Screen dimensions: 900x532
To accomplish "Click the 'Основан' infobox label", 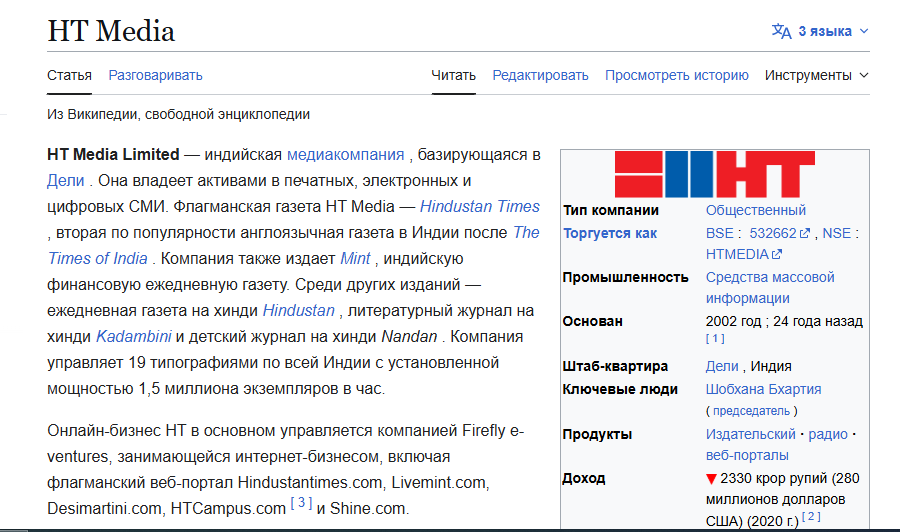I will pos(592,321).
